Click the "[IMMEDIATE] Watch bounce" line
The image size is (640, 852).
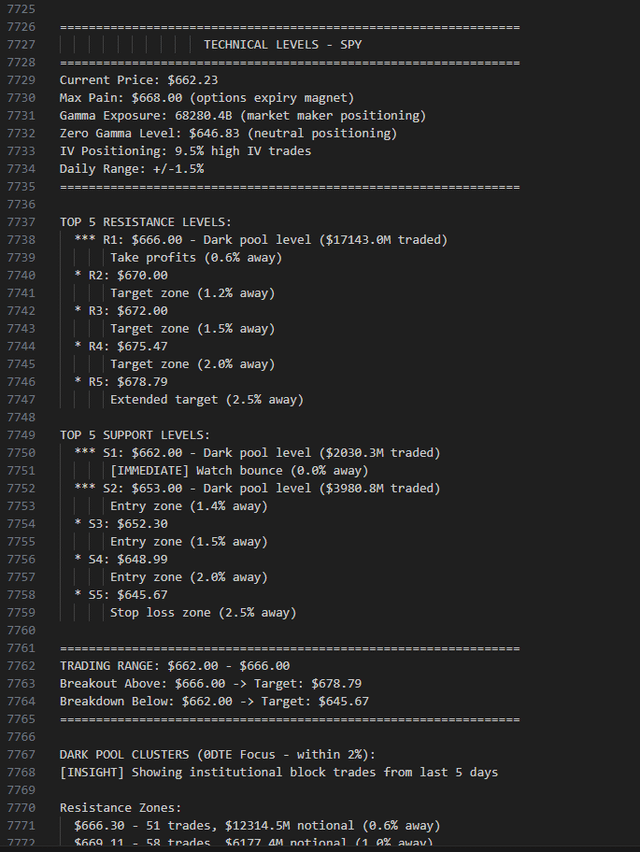click(x=239, y=471)
